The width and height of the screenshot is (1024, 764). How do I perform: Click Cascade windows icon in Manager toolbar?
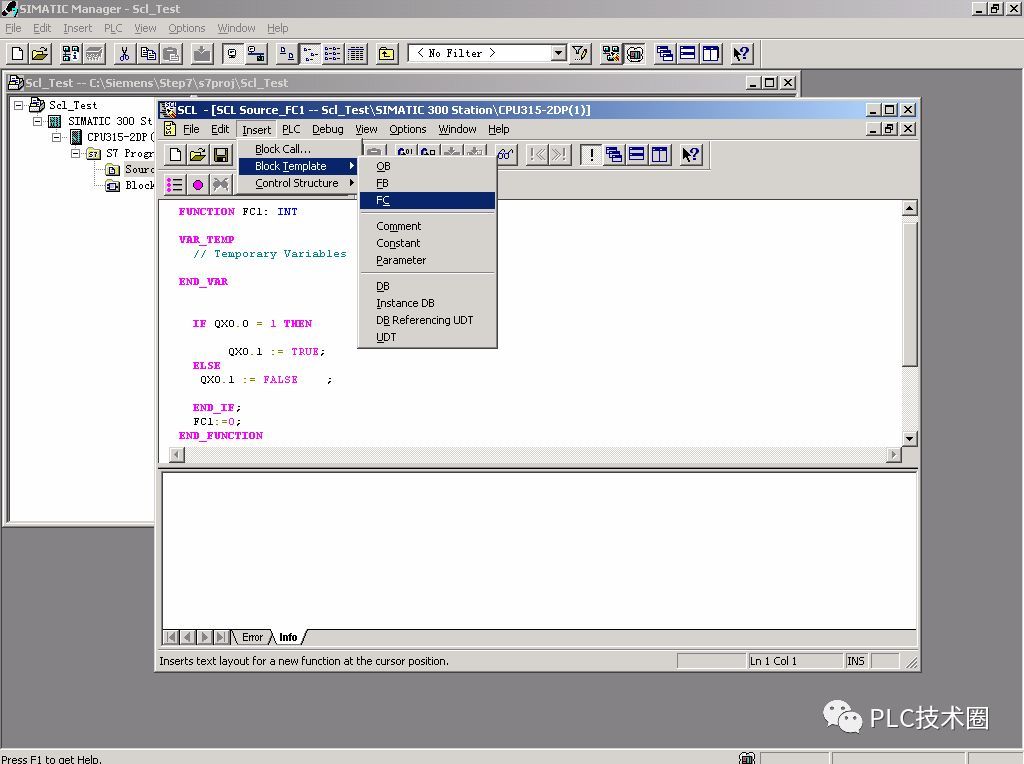[x=665, y=54]
